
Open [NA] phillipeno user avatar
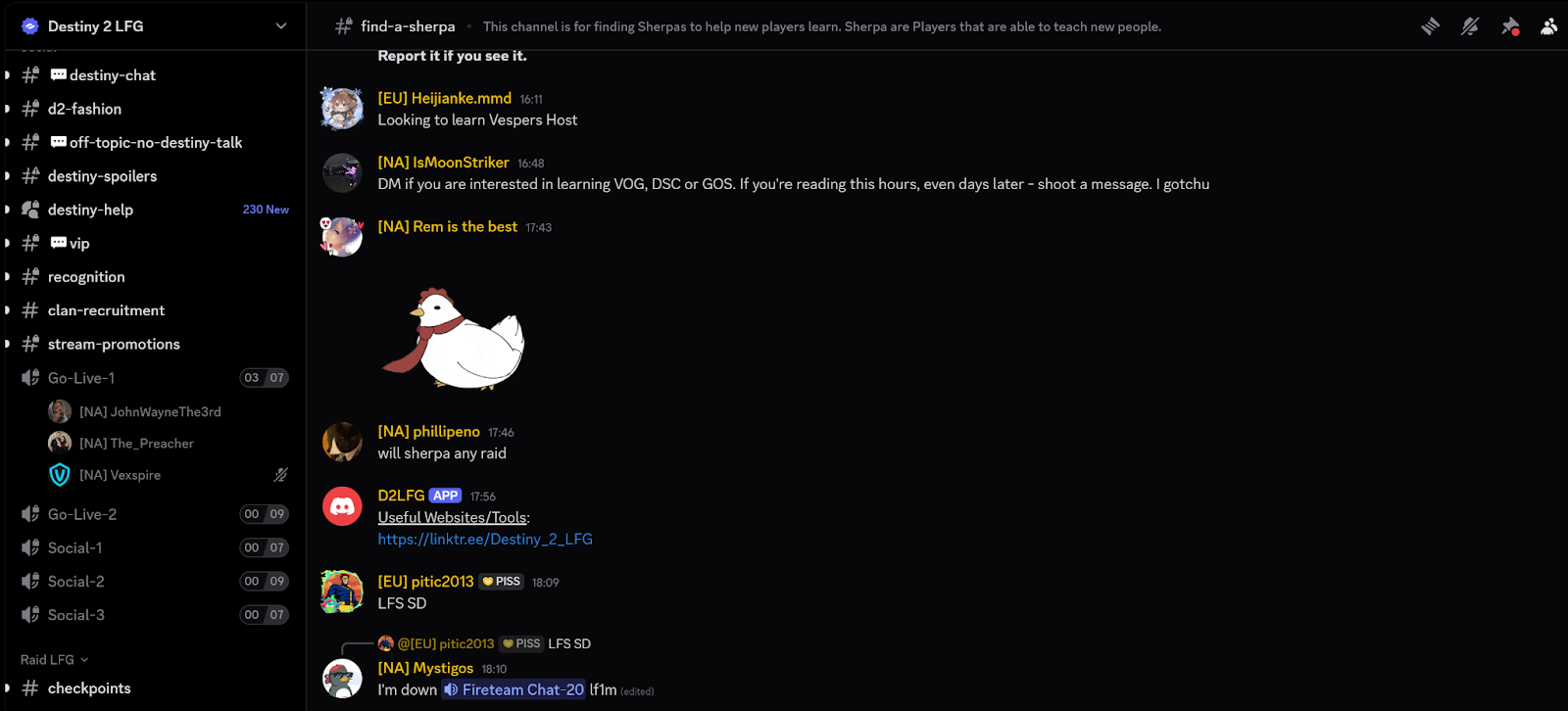pos(342,442)
